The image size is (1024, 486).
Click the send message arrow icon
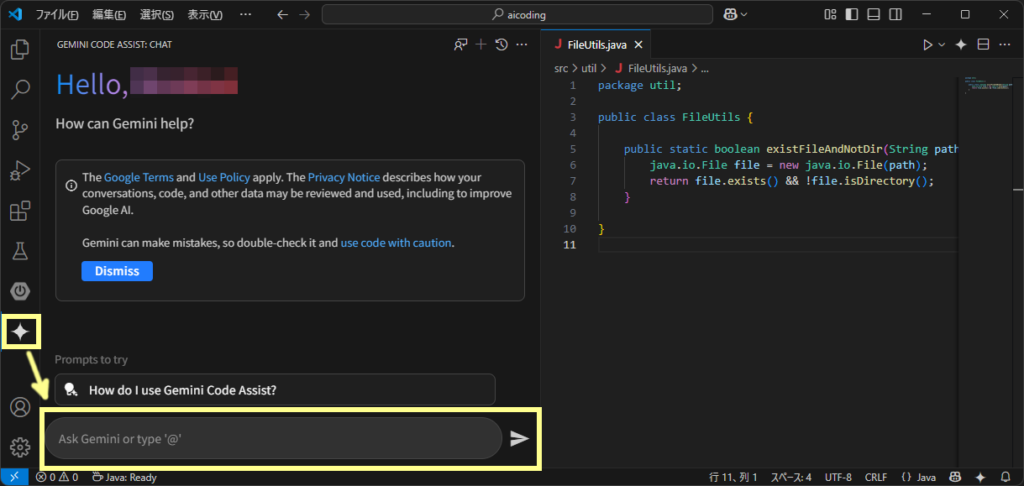tap(519, 438)
